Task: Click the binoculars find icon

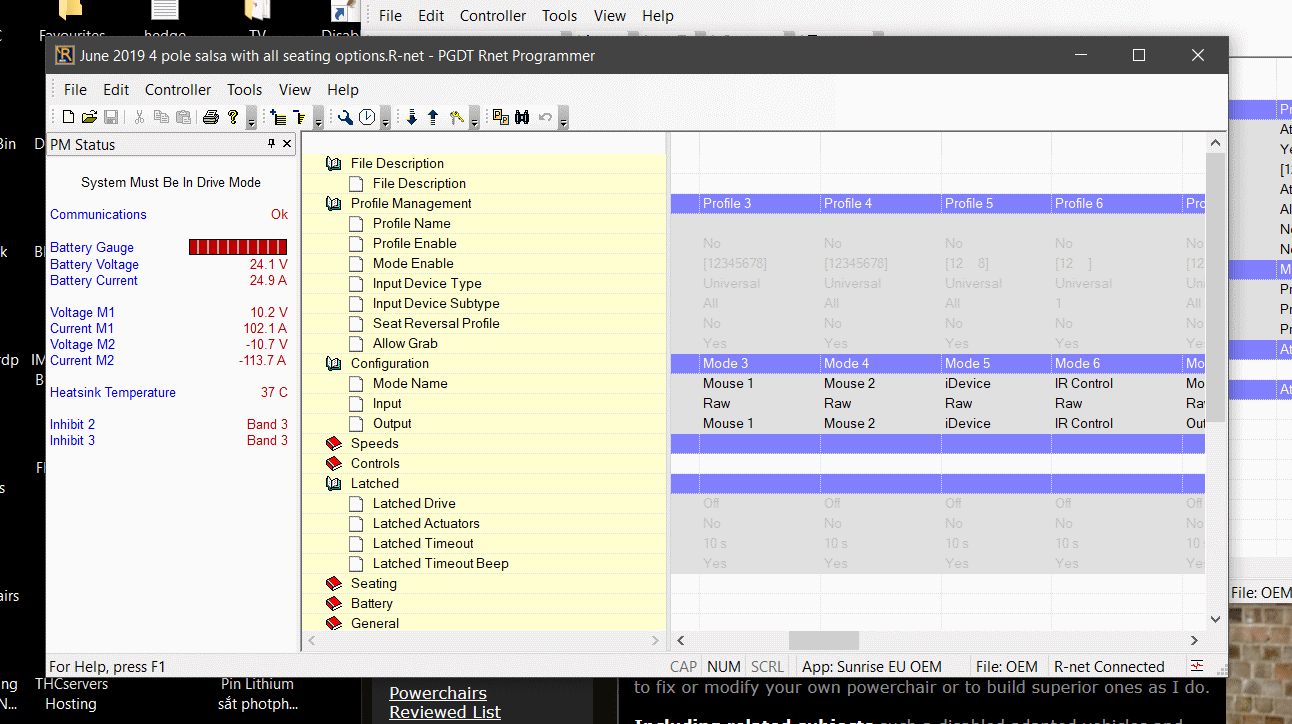Action: tap(522, 118)
